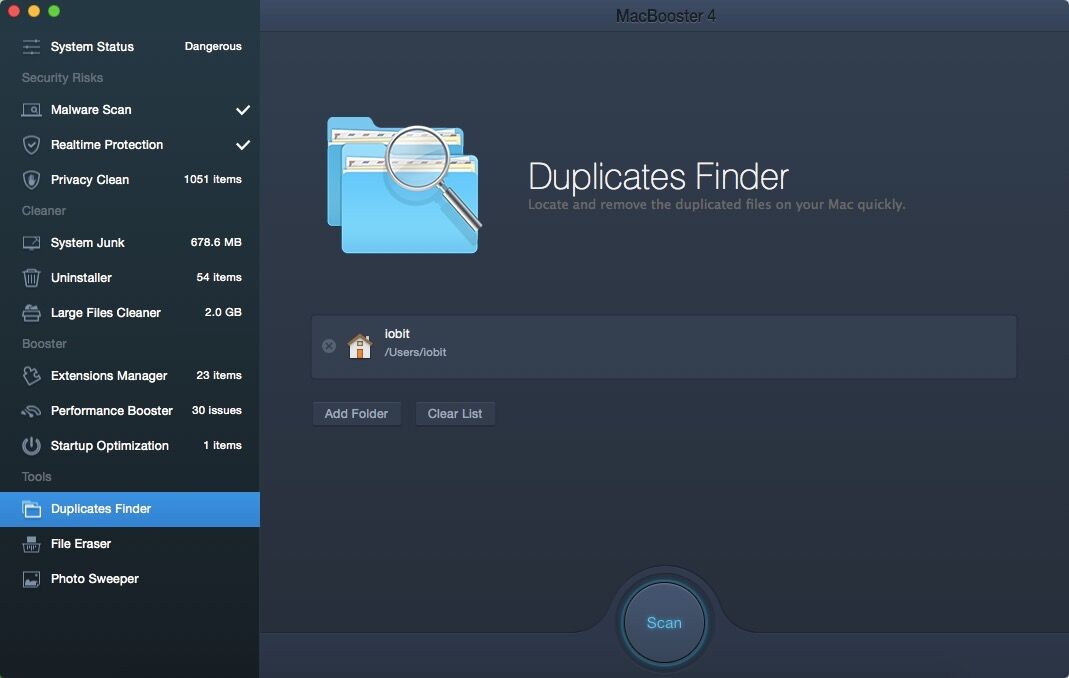This screenshot has width=1069, height=678.
Task: Click the Realtime Protection checkmark status
Action: click(243, 145)
